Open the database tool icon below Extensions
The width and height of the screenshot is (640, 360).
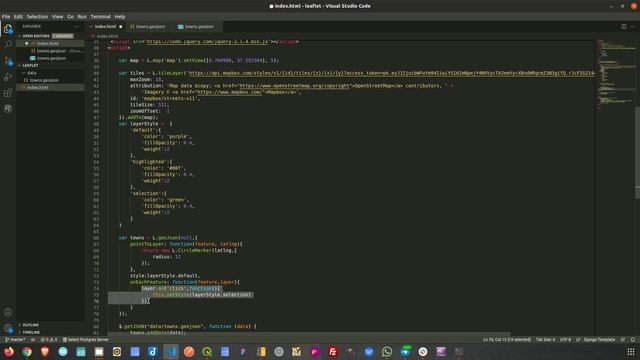pyautogui.click(x=8, y=109)
